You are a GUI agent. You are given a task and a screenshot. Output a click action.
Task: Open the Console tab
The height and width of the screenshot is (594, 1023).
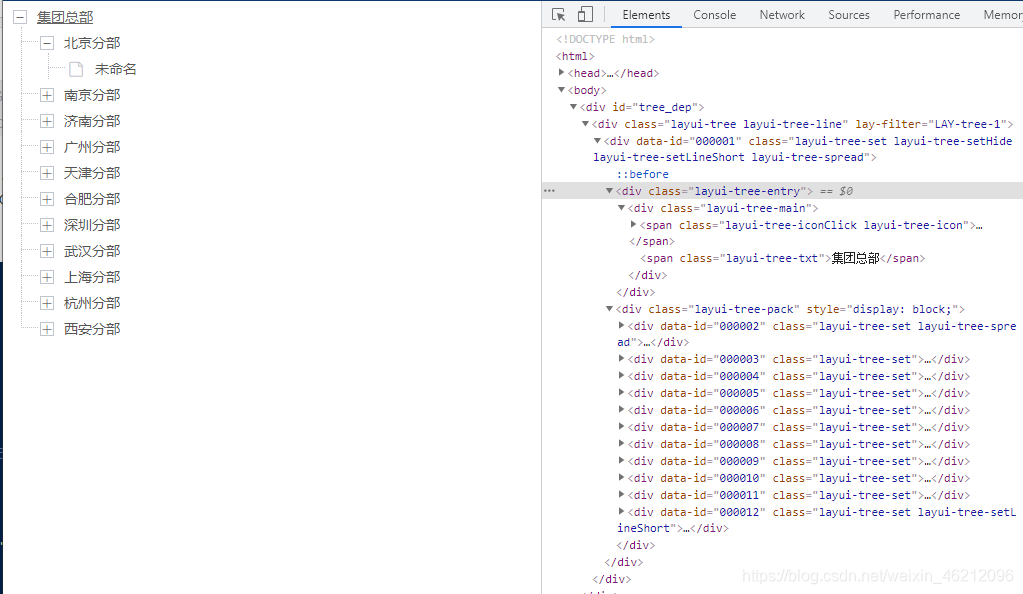pos(714,14)
